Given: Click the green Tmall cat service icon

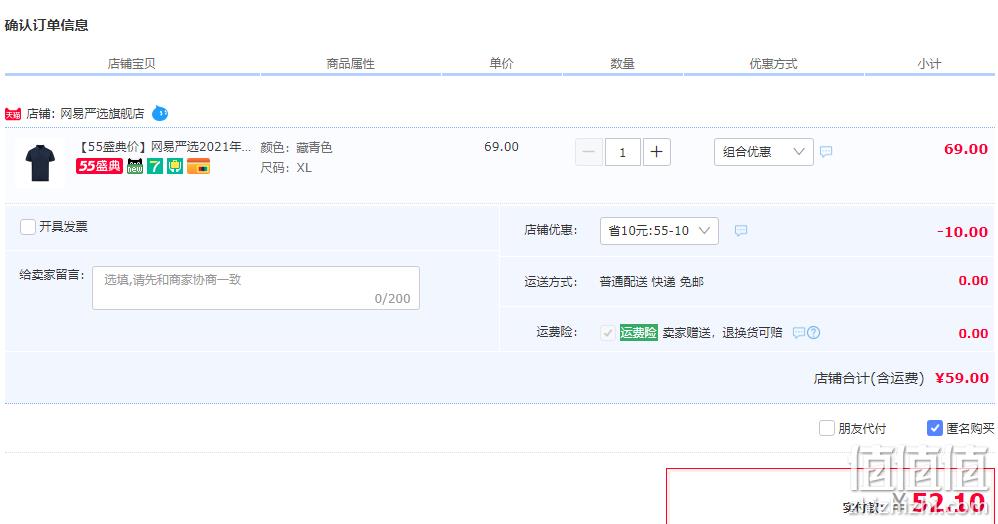Looking at the screenshot, I should (135, 166).
